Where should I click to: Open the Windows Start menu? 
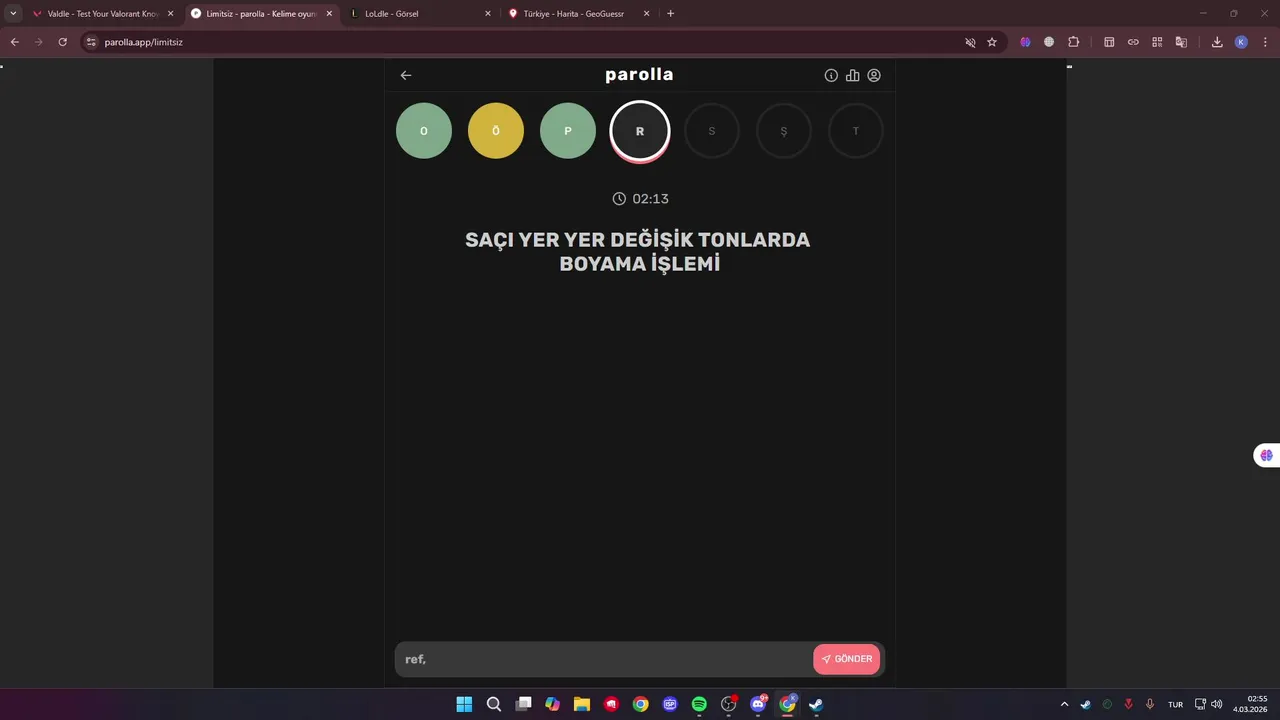click(464, 704)
